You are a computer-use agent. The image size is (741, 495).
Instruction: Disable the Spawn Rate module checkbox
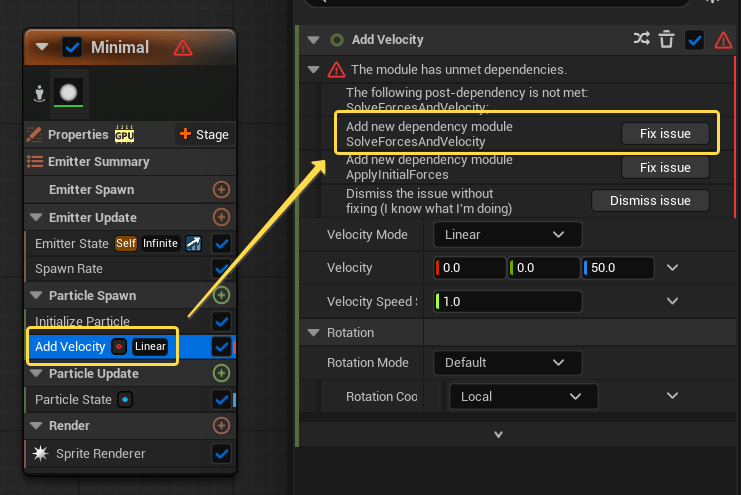[x=221, y=269]
